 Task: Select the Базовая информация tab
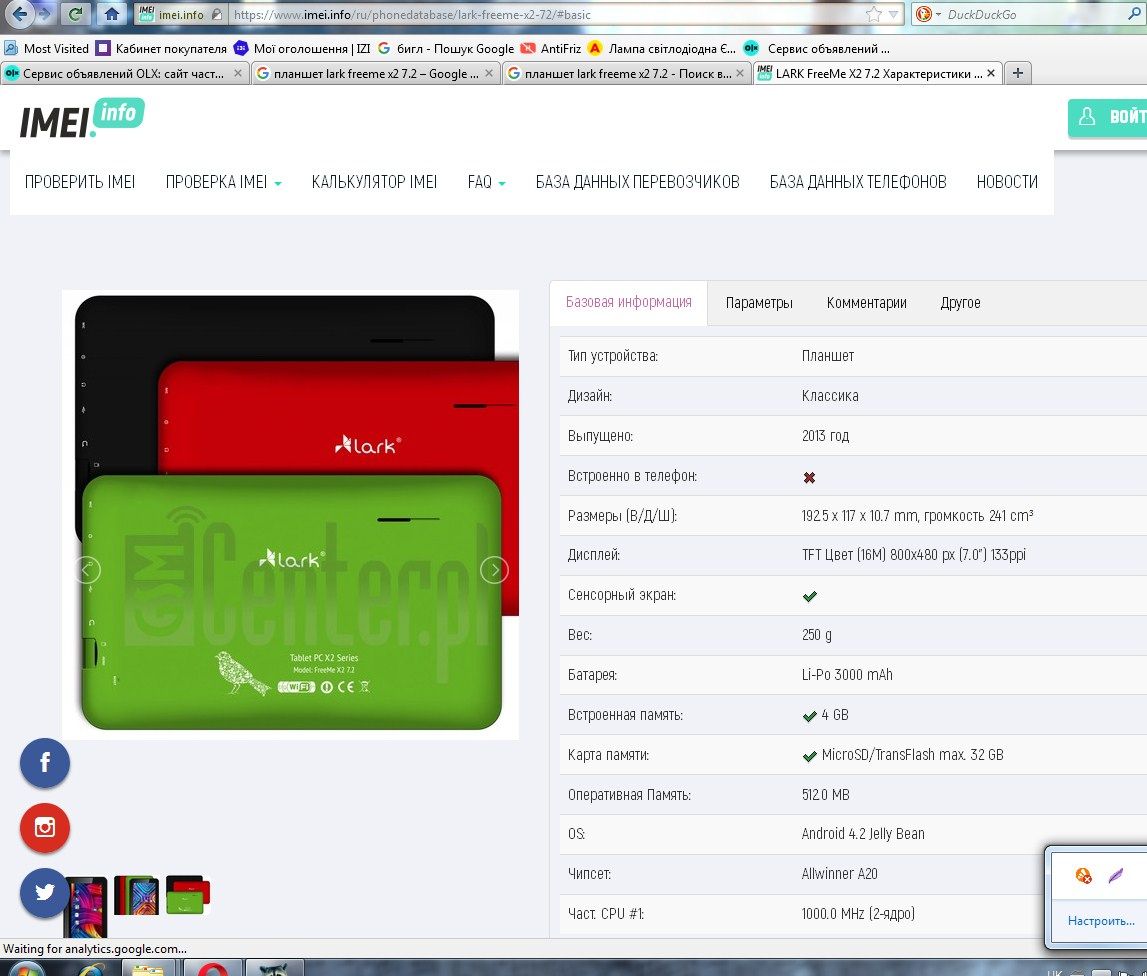(x=628, y=302)
